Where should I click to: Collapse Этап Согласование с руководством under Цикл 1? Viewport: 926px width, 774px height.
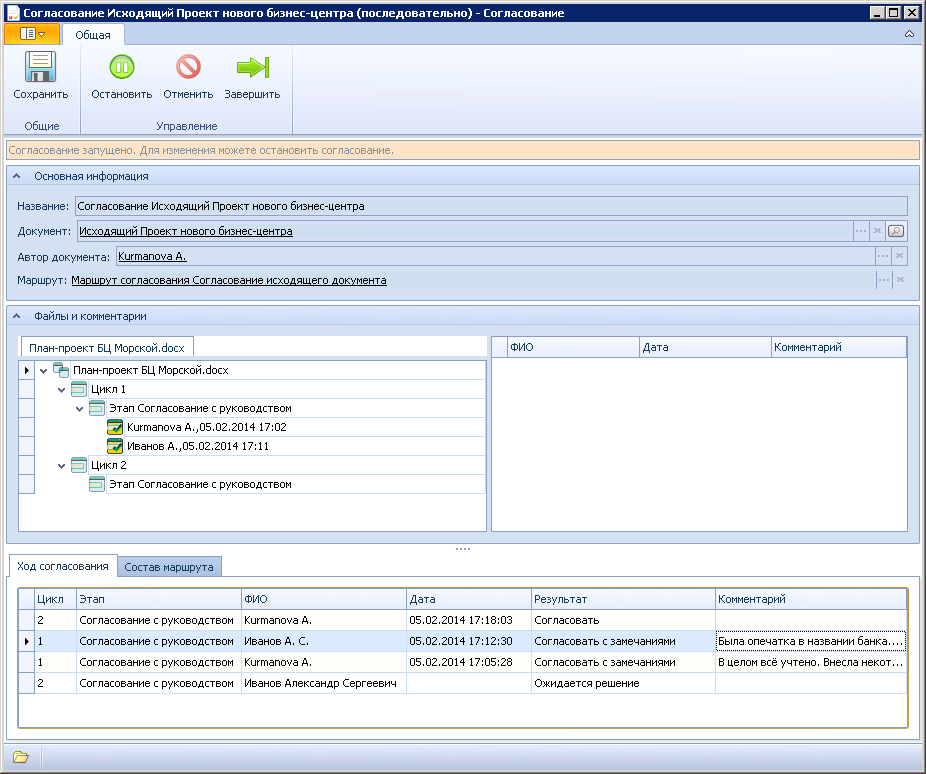coord(79,409)
